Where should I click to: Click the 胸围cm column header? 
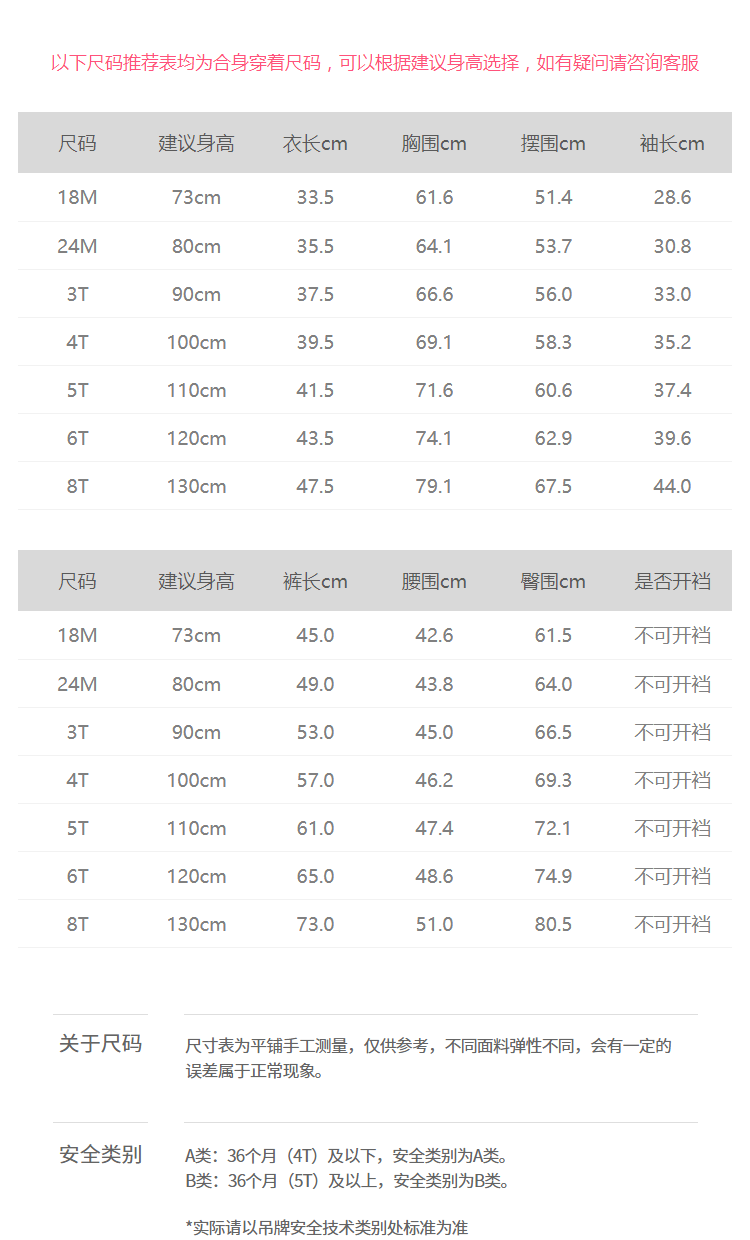(434, 143)
